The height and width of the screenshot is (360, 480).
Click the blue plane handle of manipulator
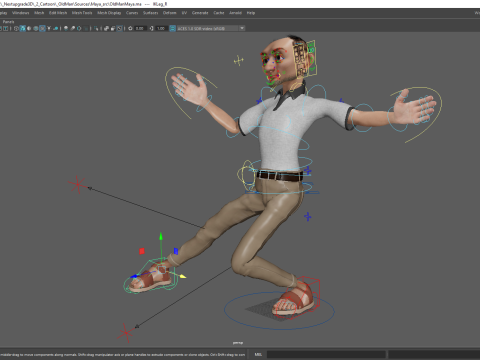176,251
